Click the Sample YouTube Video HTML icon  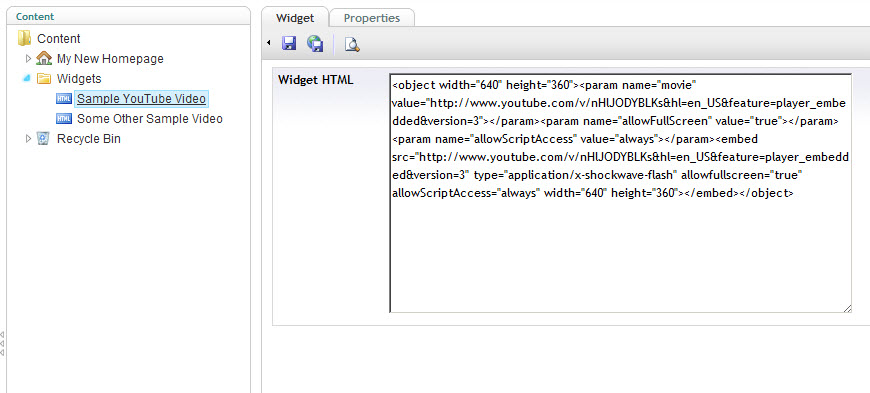tap(64, 99)
